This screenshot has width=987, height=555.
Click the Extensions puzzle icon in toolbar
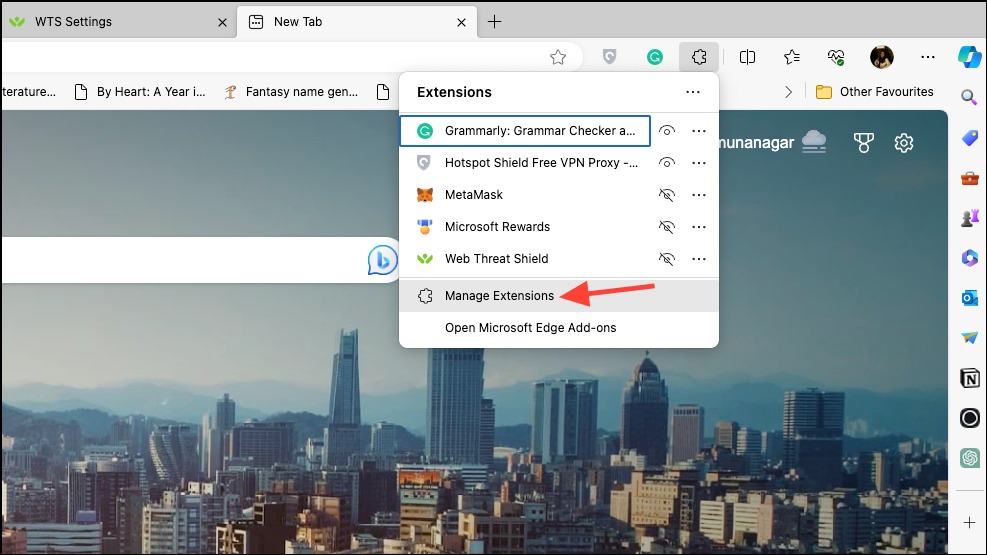click(x=699, y=57)
